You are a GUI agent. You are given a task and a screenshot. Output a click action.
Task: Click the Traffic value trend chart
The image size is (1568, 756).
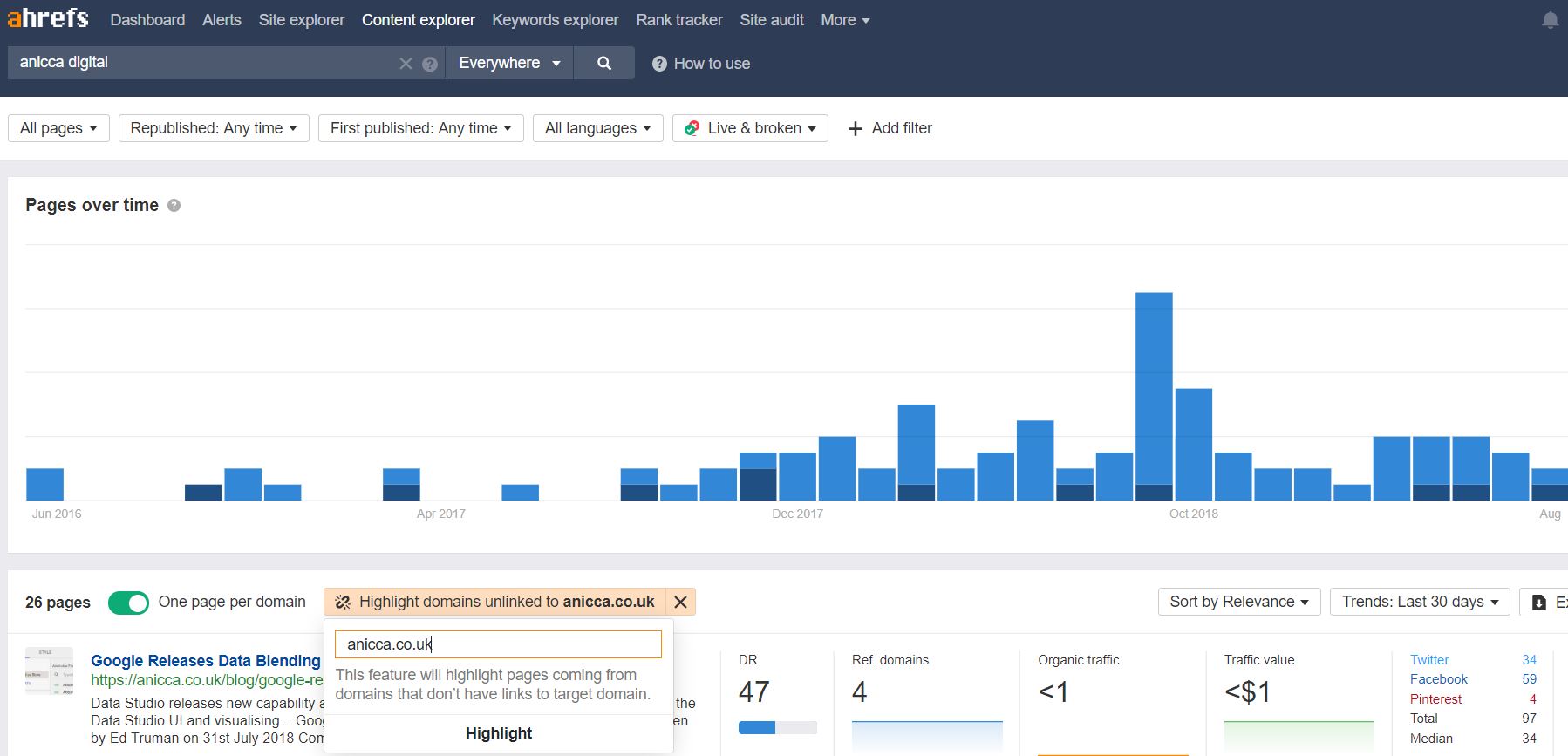click(1299, 737)
